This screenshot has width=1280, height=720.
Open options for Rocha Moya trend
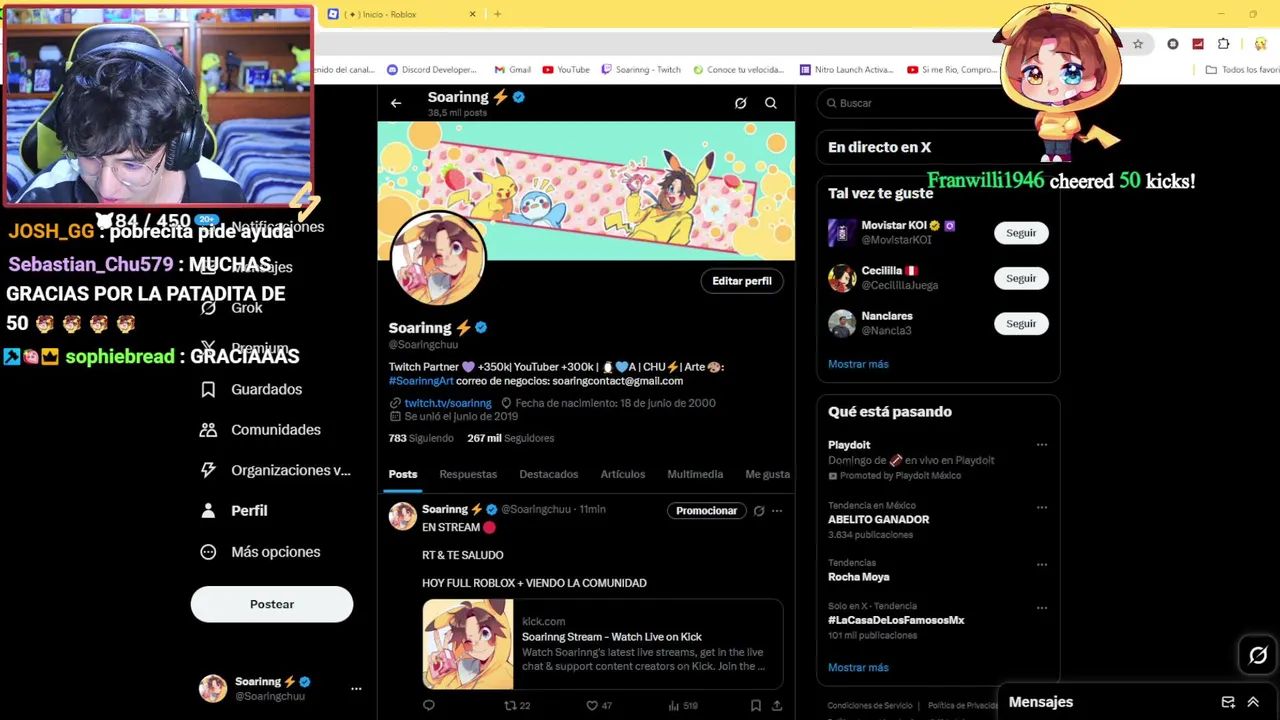pyautogui.click(x=1042, y=564)
